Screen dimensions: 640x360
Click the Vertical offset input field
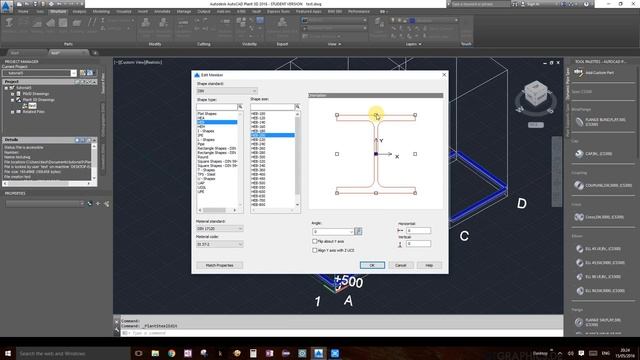[418, 244]
